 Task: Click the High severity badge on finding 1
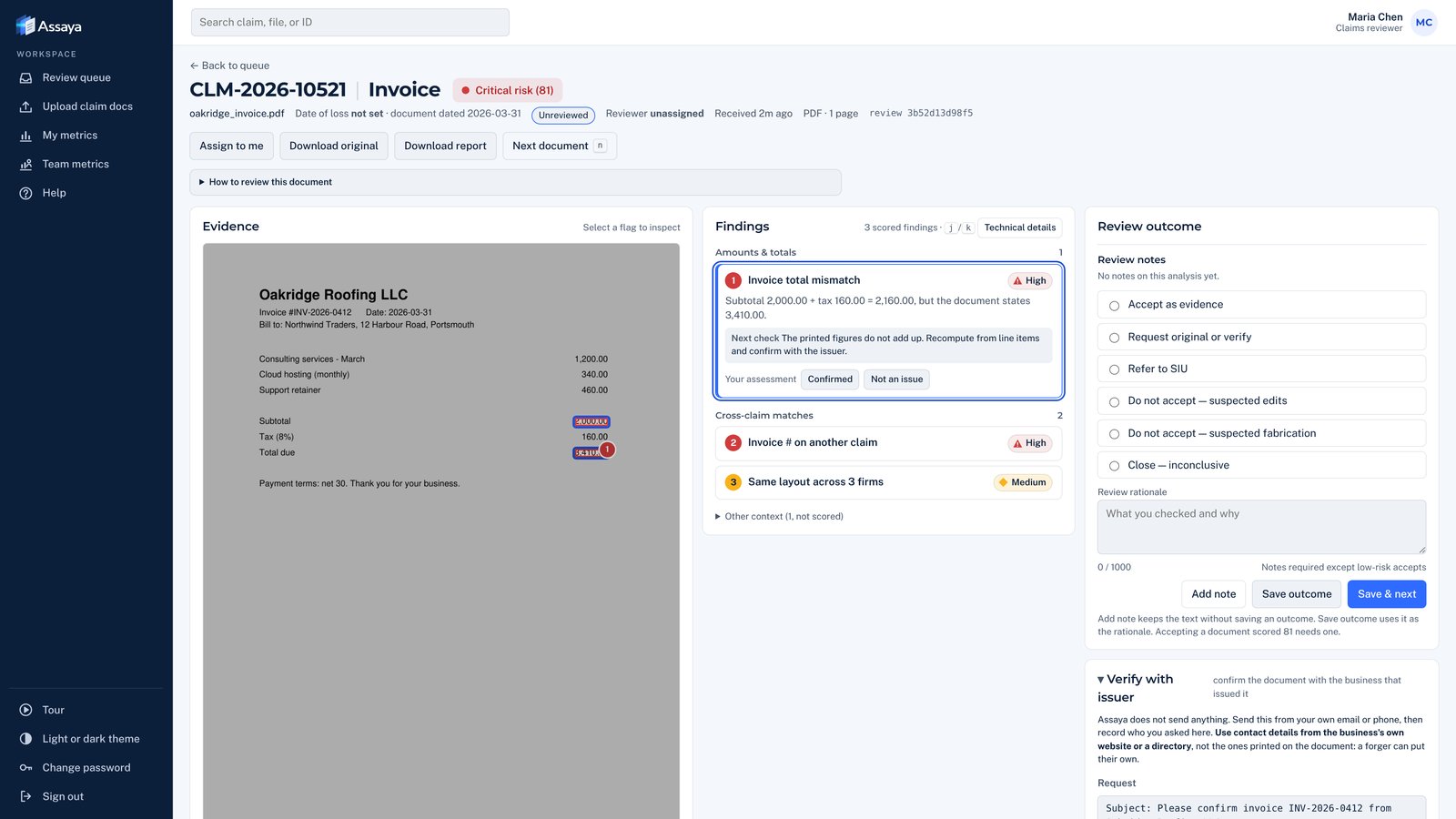point(1029,280)
